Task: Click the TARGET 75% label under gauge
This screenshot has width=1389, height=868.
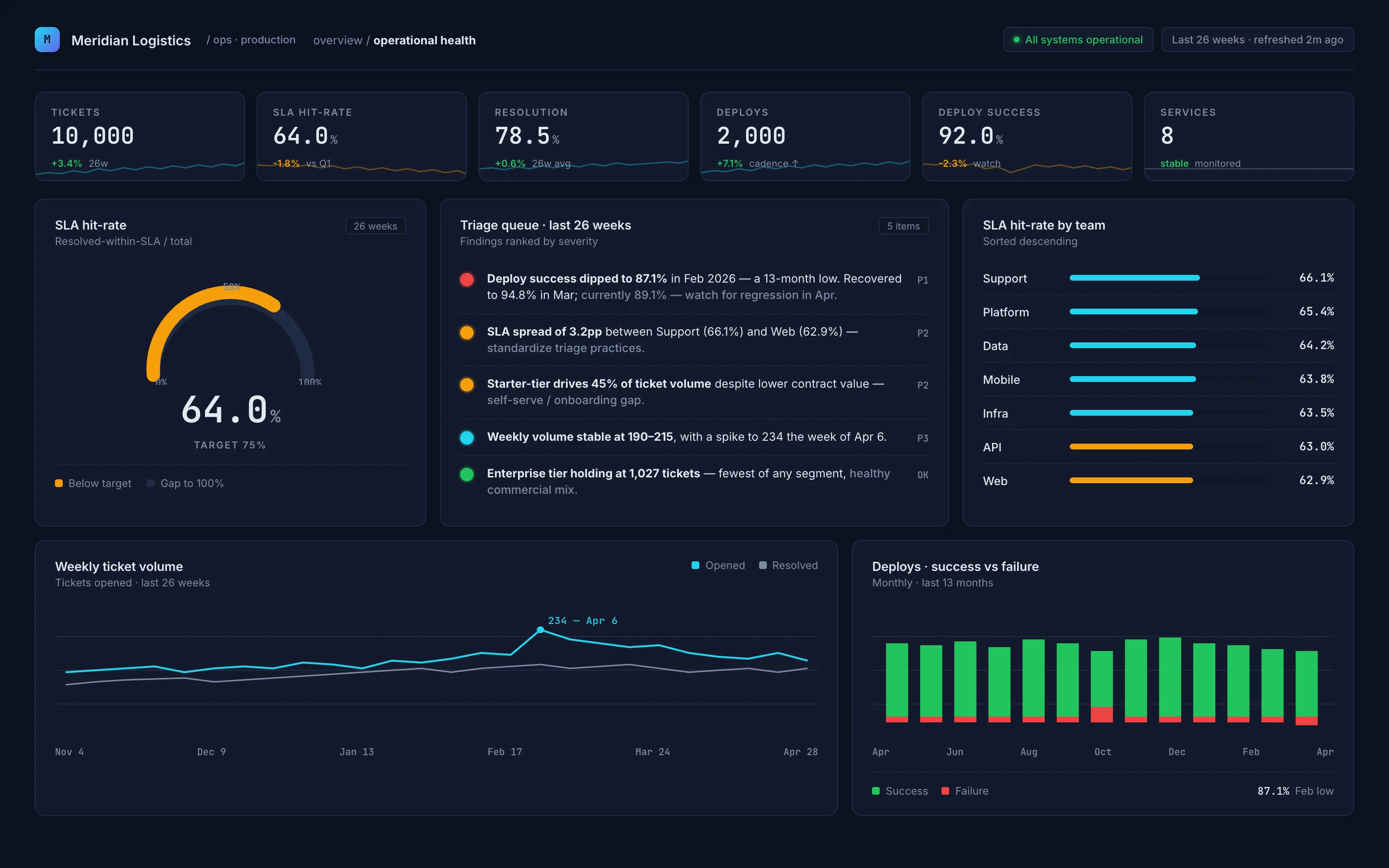Action: point(230,446)
